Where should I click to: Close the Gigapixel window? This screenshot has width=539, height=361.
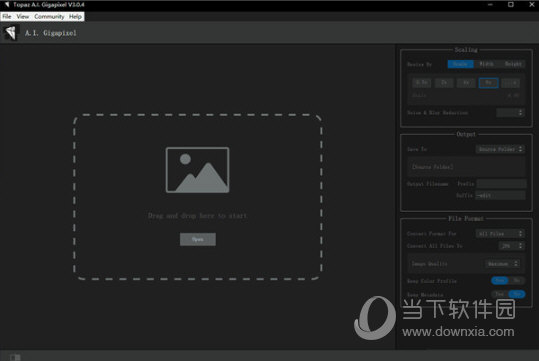531,4
